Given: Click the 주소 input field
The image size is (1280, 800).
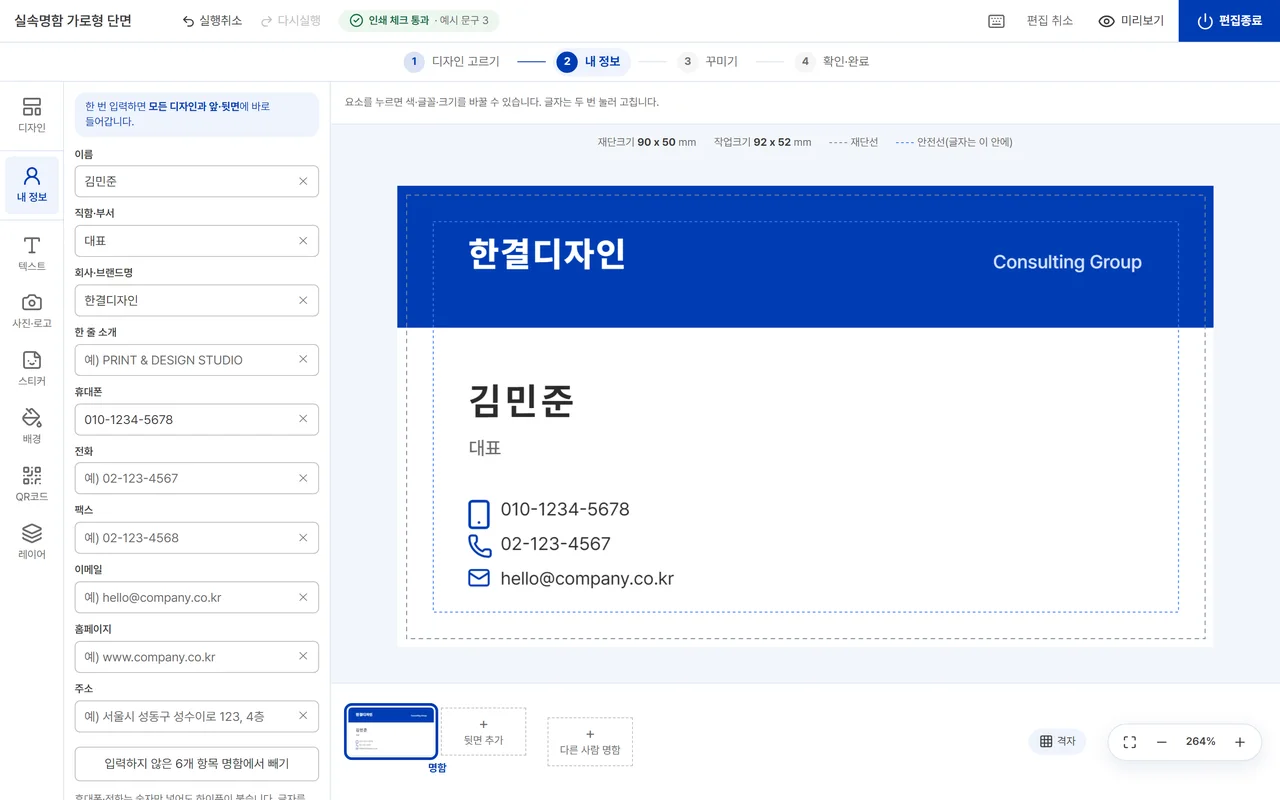Looking at the screenshot, I should coord(197,716).
